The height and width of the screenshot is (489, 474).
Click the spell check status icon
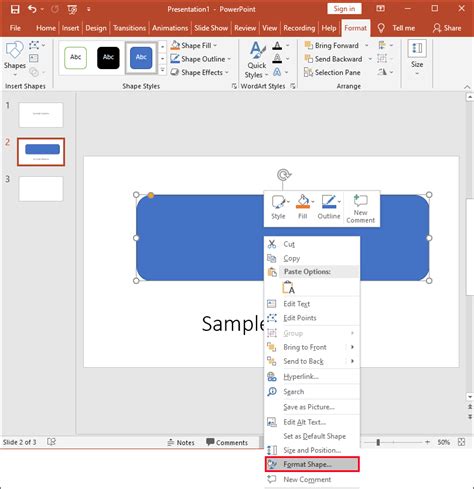[51, 442]
